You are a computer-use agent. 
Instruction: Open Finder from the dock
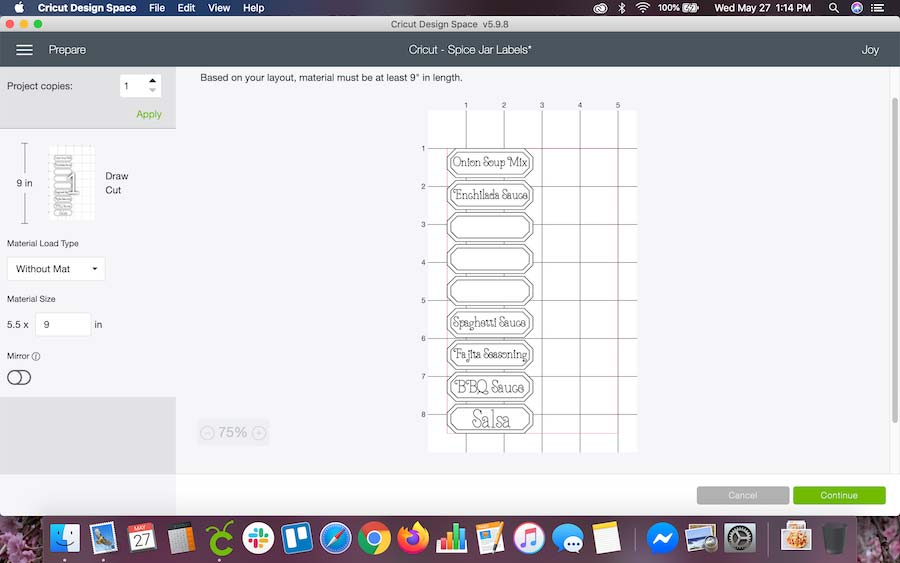[65, 538]
